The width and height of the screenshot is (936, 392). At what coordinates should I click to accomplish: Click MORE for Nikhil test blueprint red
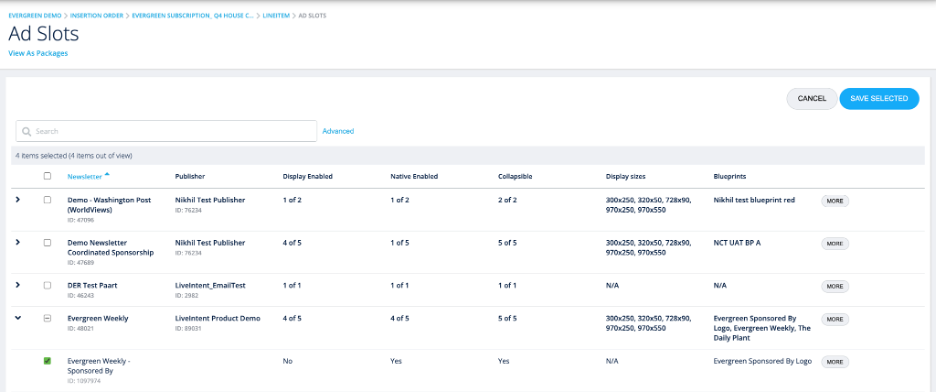[835, 201]
